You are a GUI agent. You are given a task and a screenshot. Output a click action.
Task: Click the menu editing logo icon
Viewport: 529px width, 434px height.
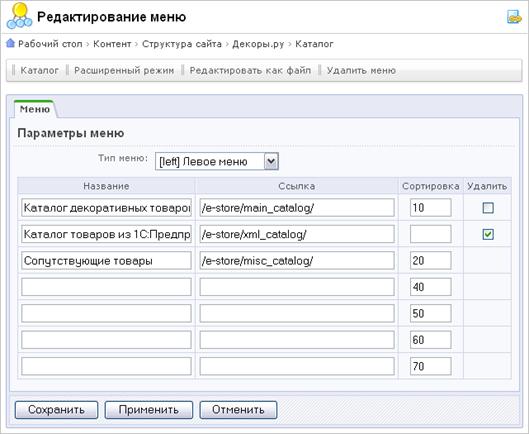(19, 16)
